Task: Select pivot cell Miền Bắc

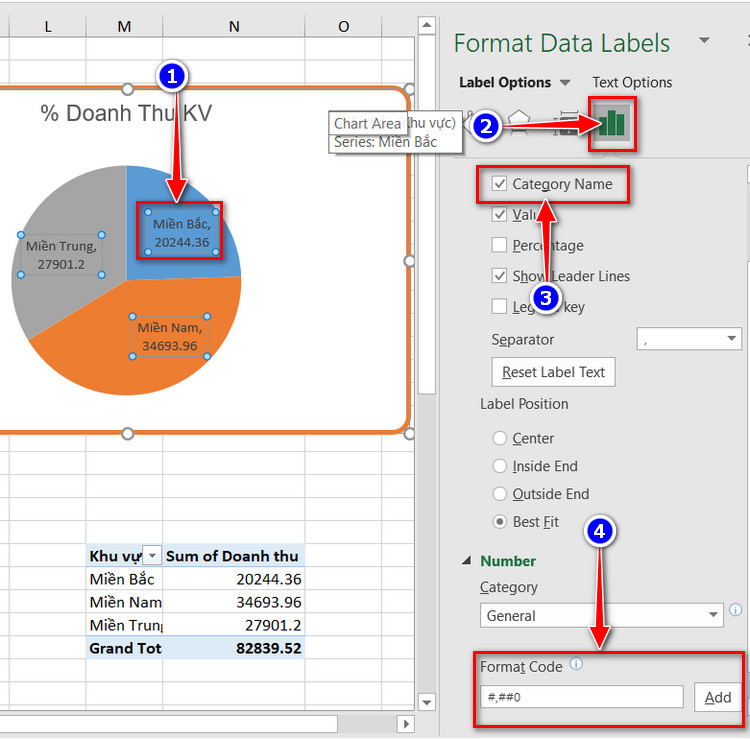Action: click(x=124, y=579)
